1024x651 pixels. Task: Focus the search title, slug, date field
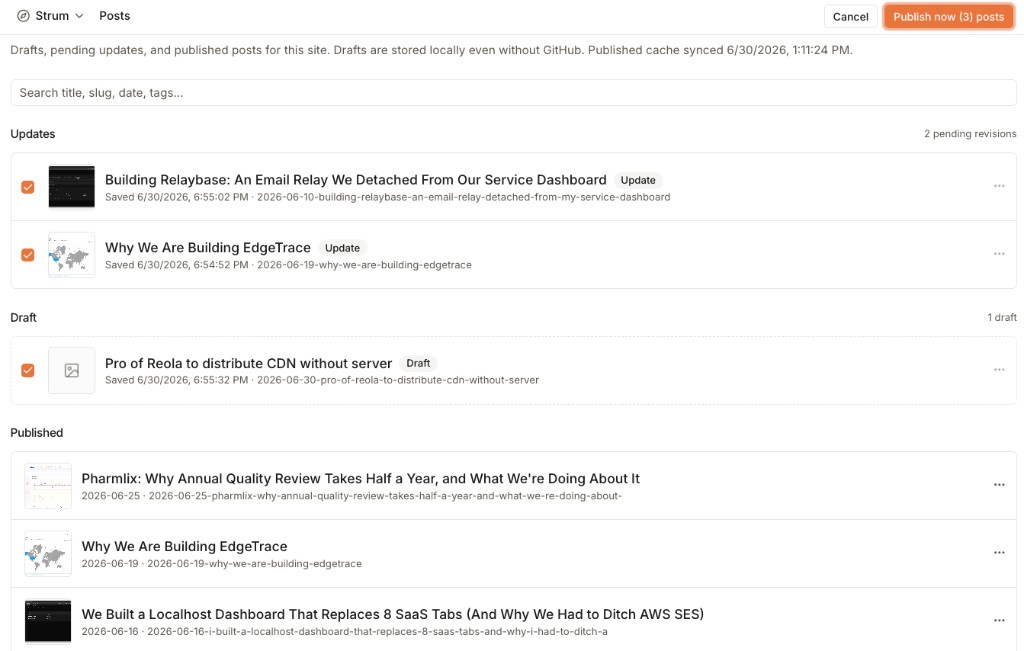pyautogui.click(x=513, y=93)
